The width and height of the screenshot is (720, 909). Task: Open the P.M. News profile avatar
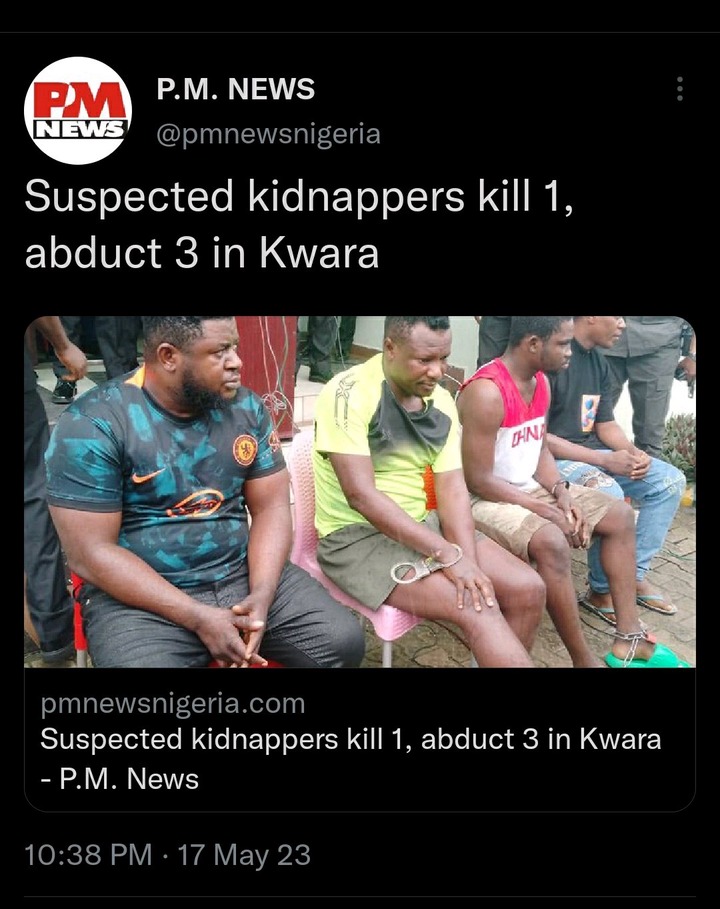78,110
